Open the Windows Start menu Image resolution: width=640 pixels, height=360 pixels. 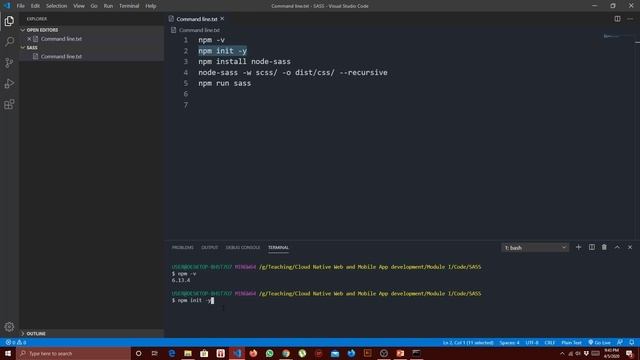(8, 353)
